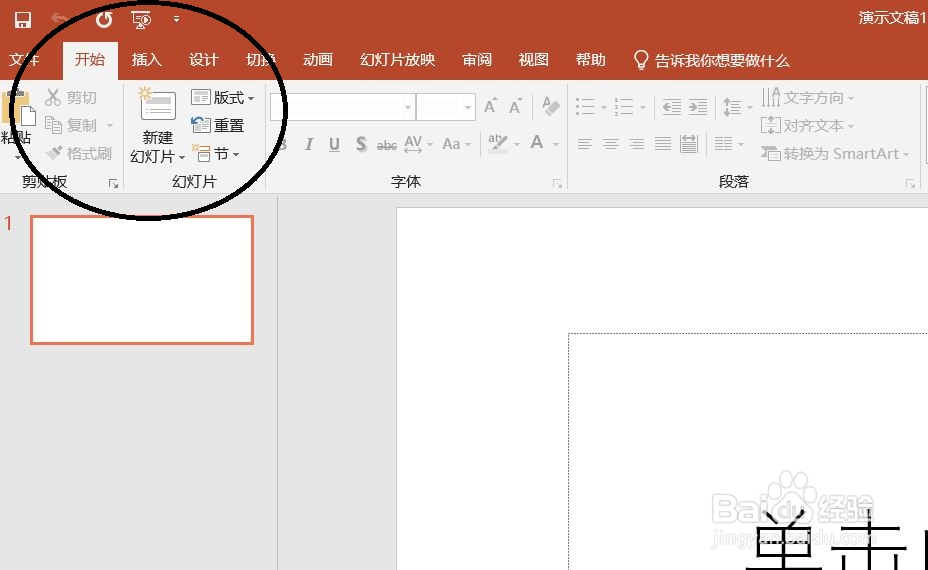Switch to the 开始 tab
Screen dimensions: 928x570
pyautogui.click(x=90, y=60)
